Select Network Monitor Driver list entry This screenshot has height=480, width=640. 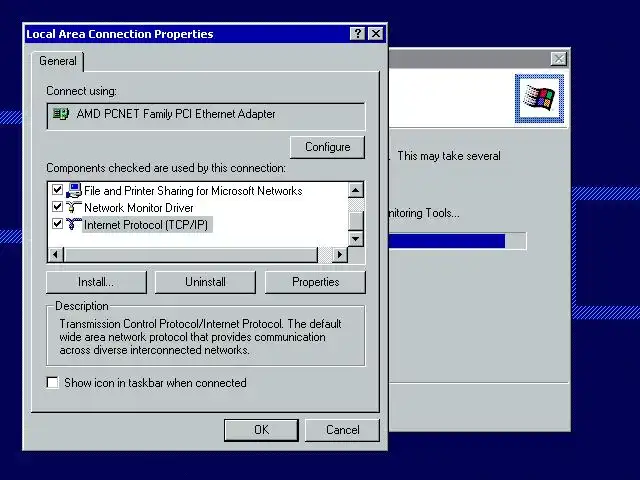[x=139, y=208]
